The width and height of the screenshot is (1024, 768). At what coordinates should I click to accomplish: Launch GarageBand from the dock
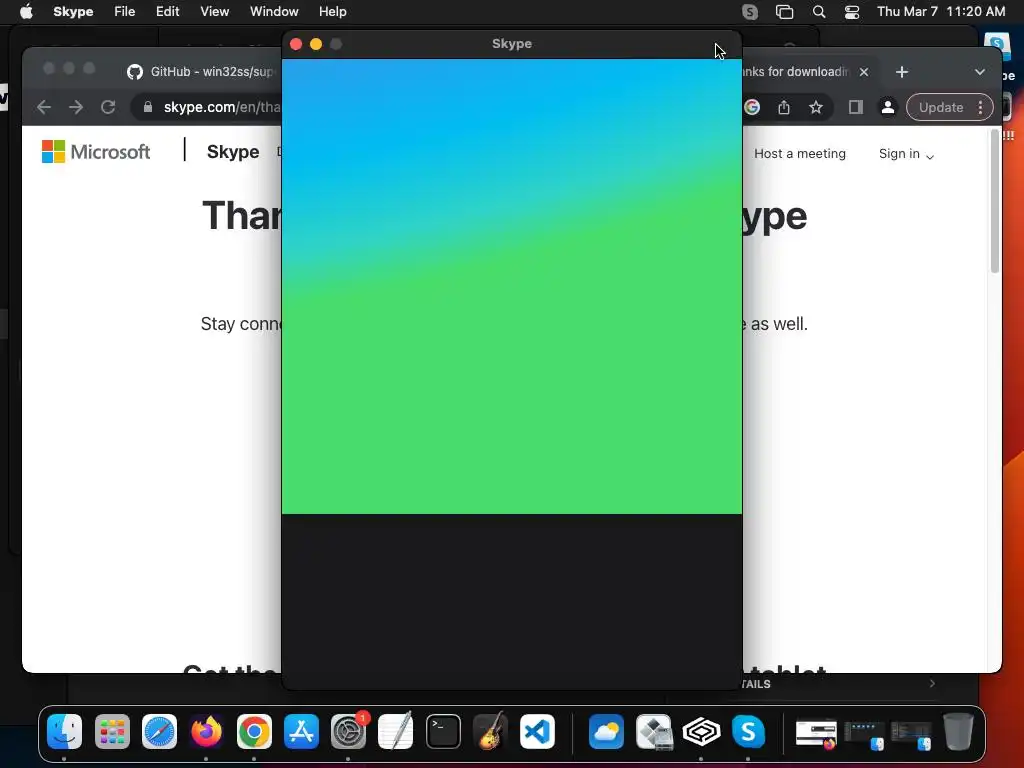[490, 731]
